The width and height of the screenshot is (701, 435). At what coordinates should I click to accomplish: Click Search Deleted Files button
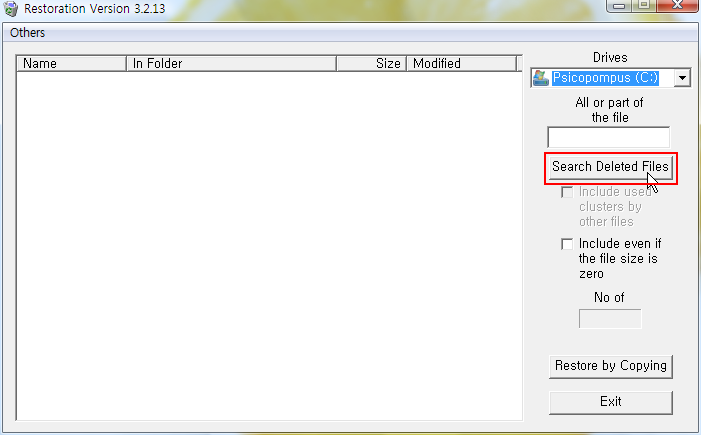(x=611, y=167)
